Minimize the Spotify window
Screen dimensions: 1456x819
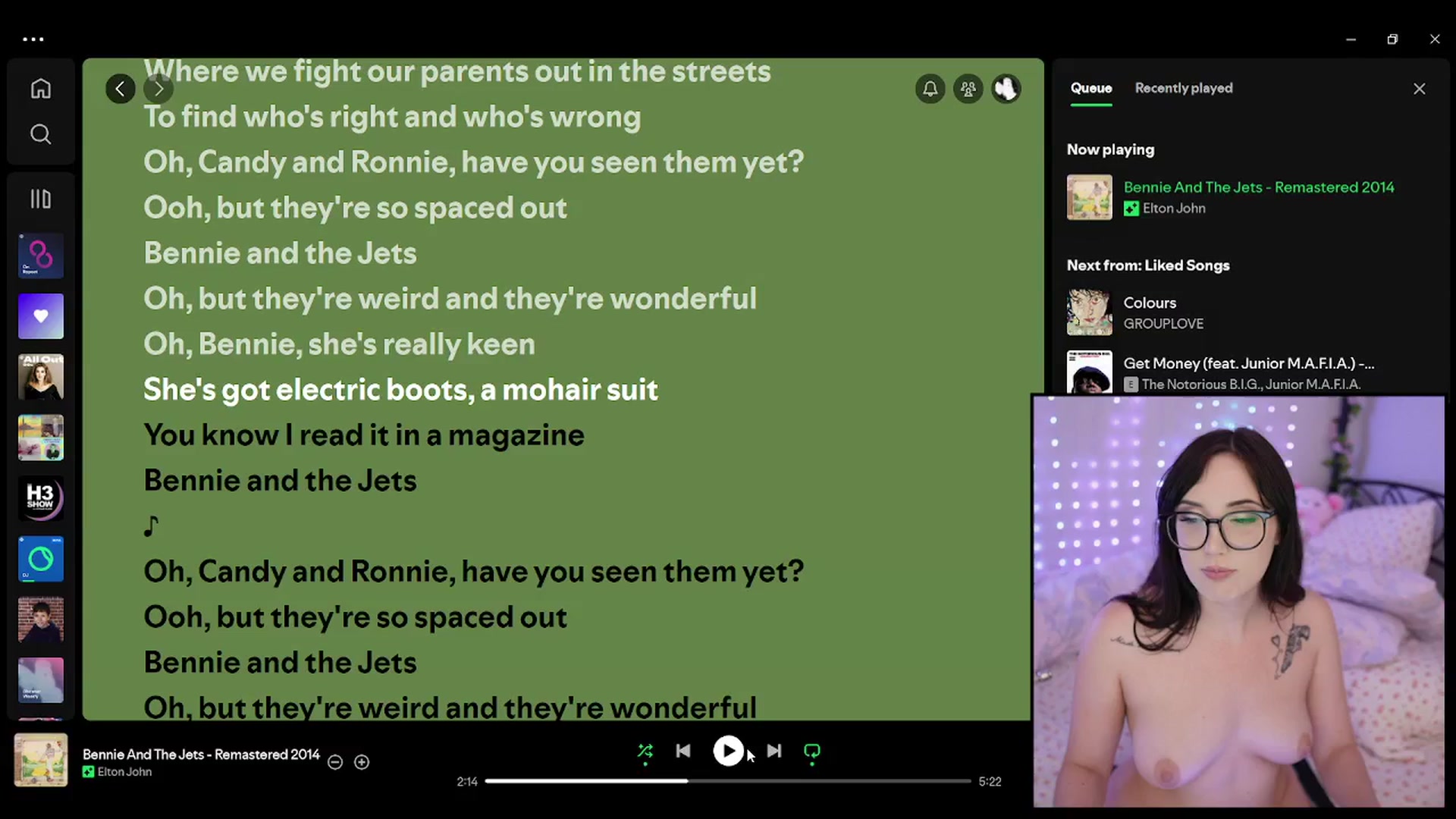(x=1351, y=39)
